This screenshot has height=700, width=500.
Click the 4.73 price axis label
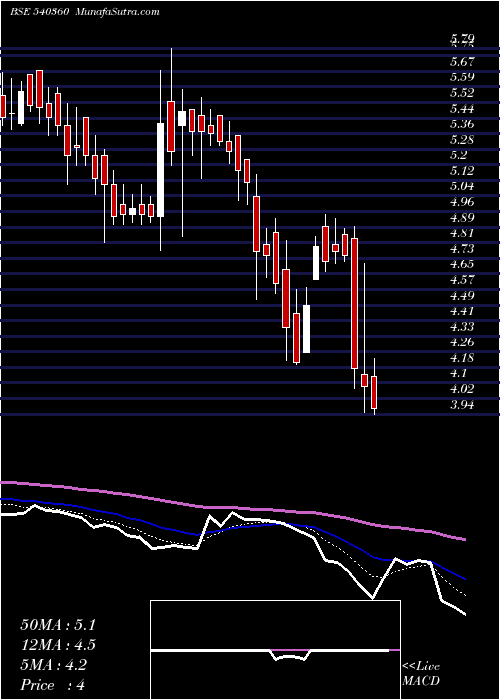click(x=462, y=249)
